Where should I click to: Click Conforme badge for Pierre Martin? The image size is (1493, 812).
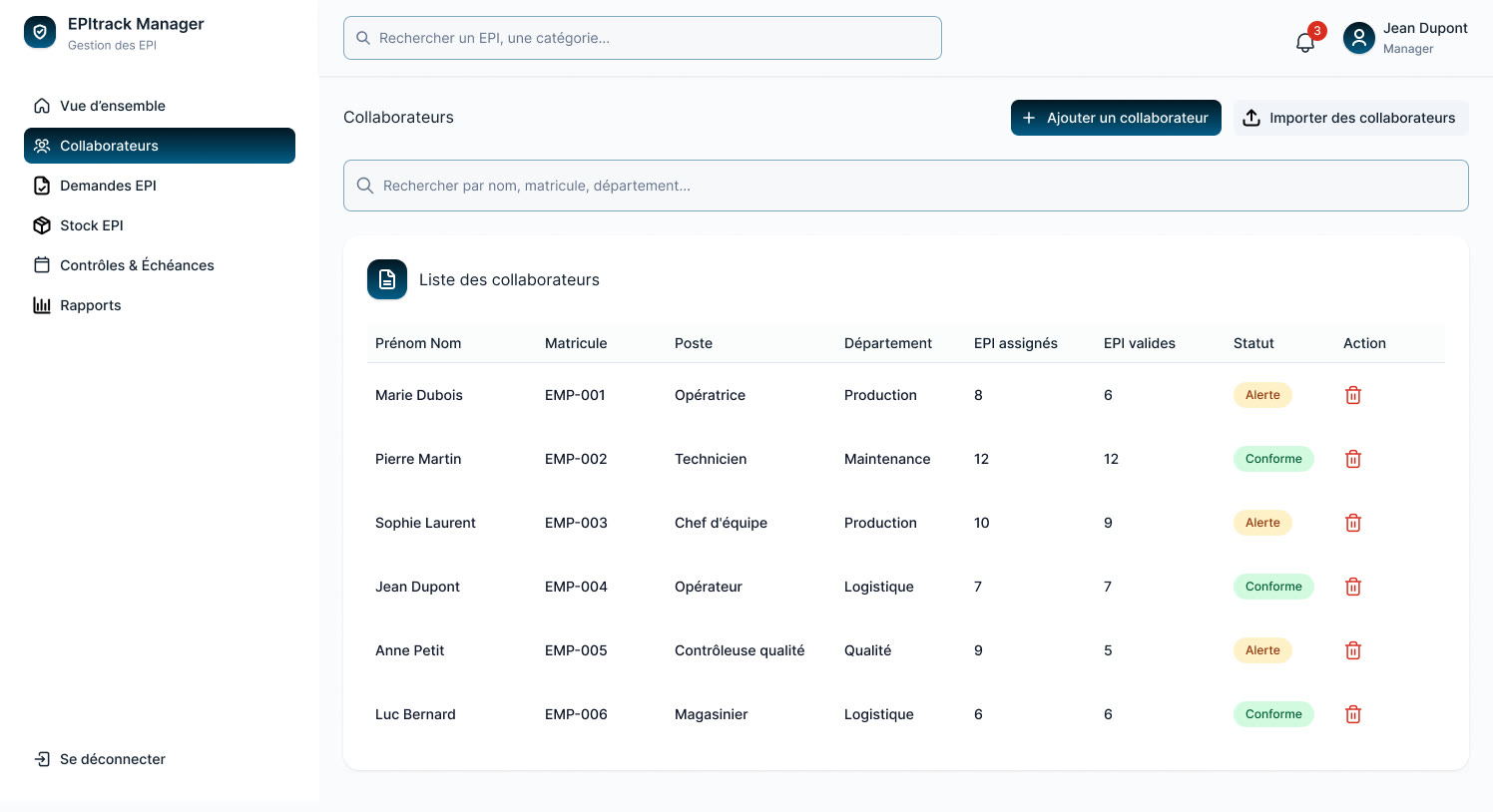click(x=1273, y=459)
